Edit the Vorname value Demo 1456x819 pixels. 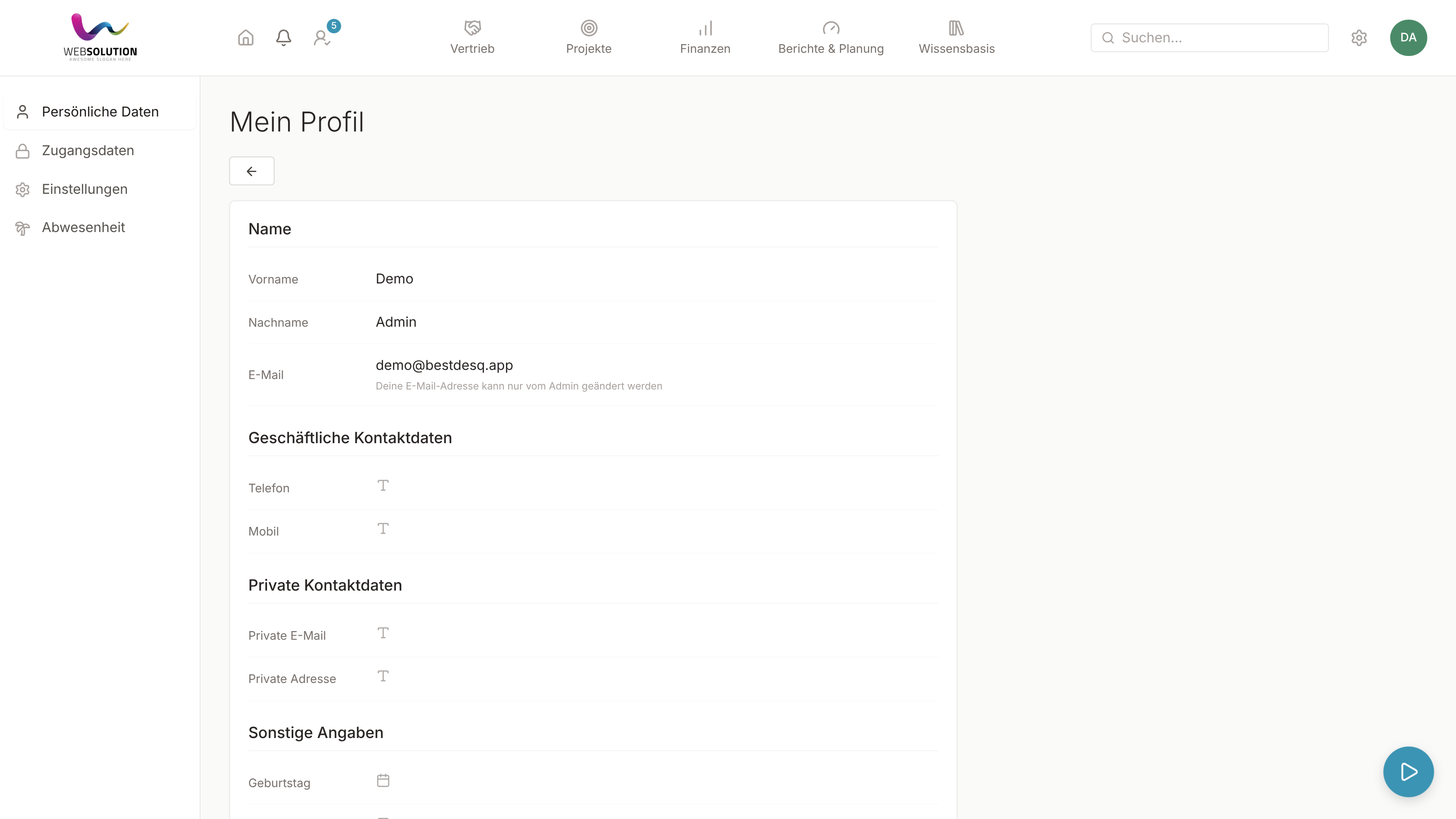pyautogui.click(x=394, y=278)
